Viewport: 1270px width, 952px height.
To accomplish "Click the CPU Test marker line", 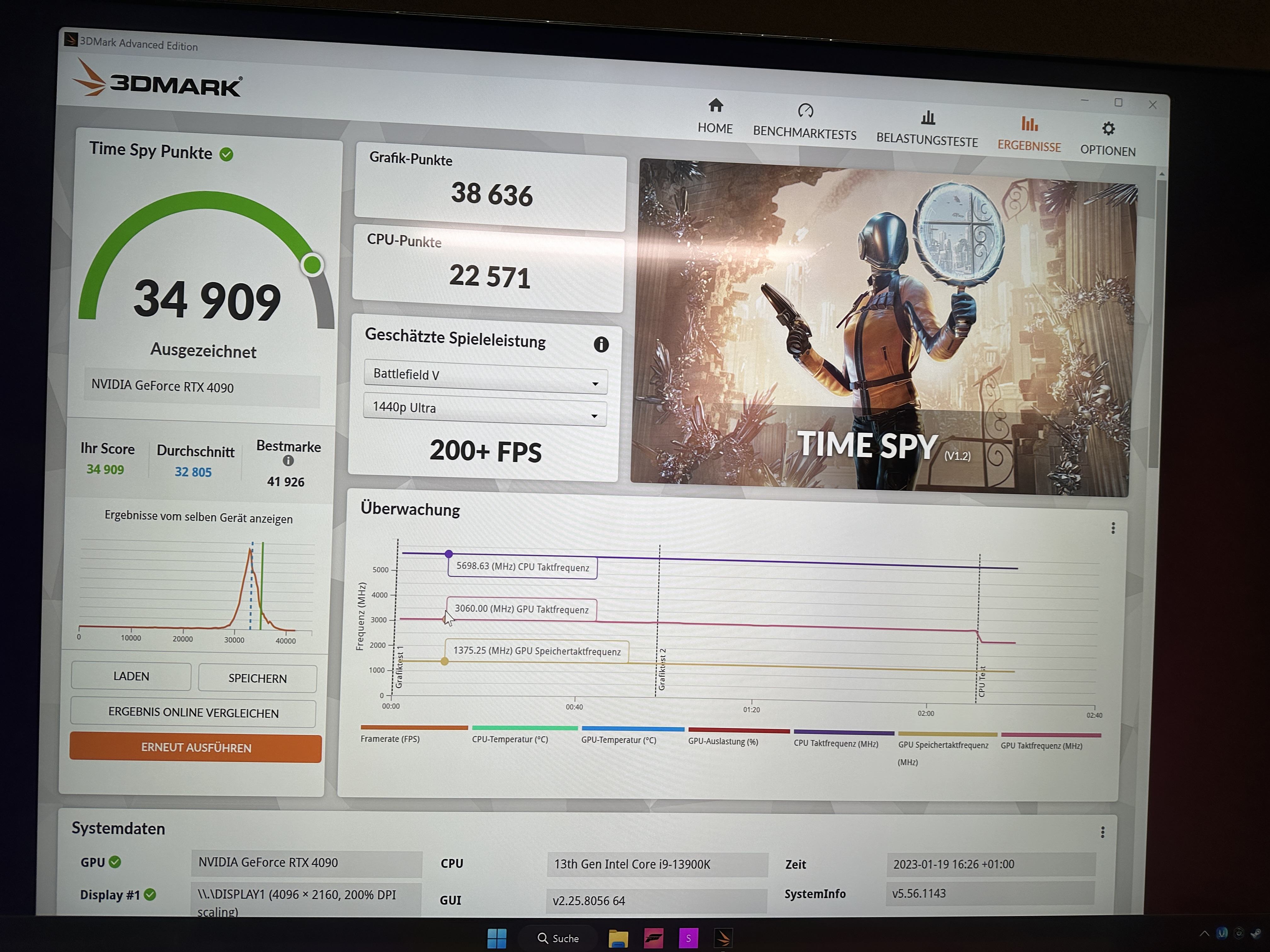I will [x=978, y=628].
